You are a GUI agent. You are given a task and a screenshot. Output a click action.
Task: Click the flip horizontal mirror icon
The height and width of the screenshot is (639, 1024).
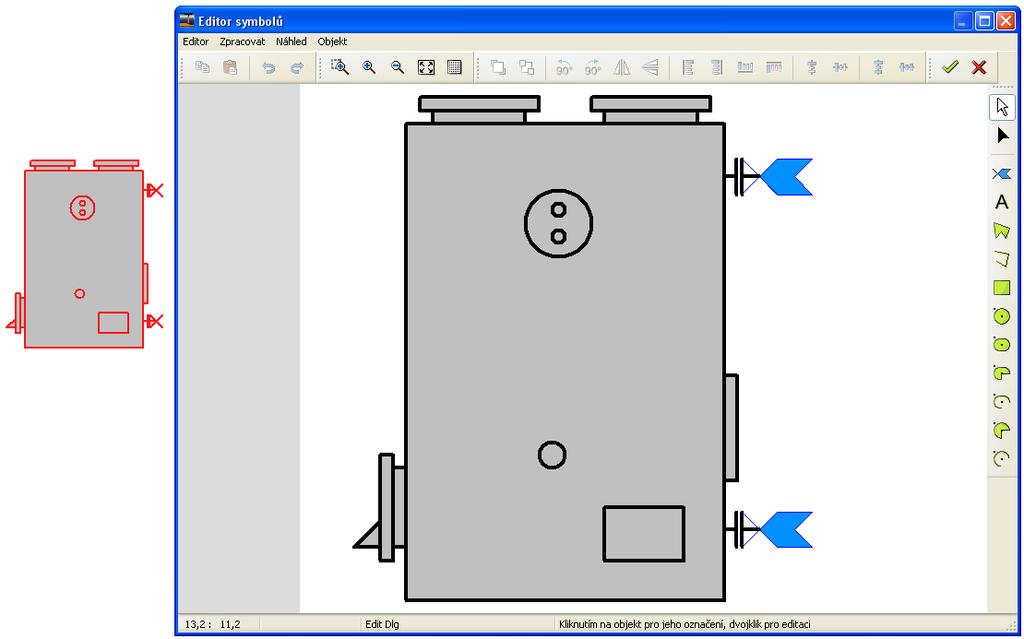click(x=622, y=67)
